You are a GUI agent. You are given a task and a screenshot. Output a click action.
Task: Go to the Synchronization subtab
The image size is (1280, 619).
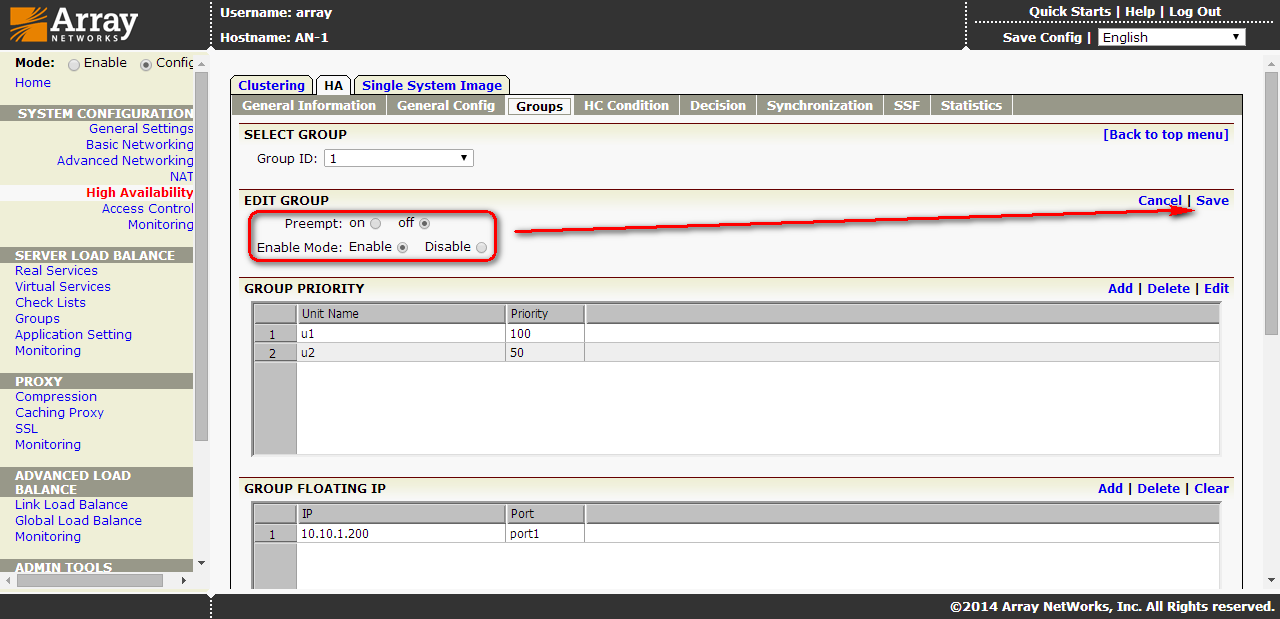click(x=820, y=105)
